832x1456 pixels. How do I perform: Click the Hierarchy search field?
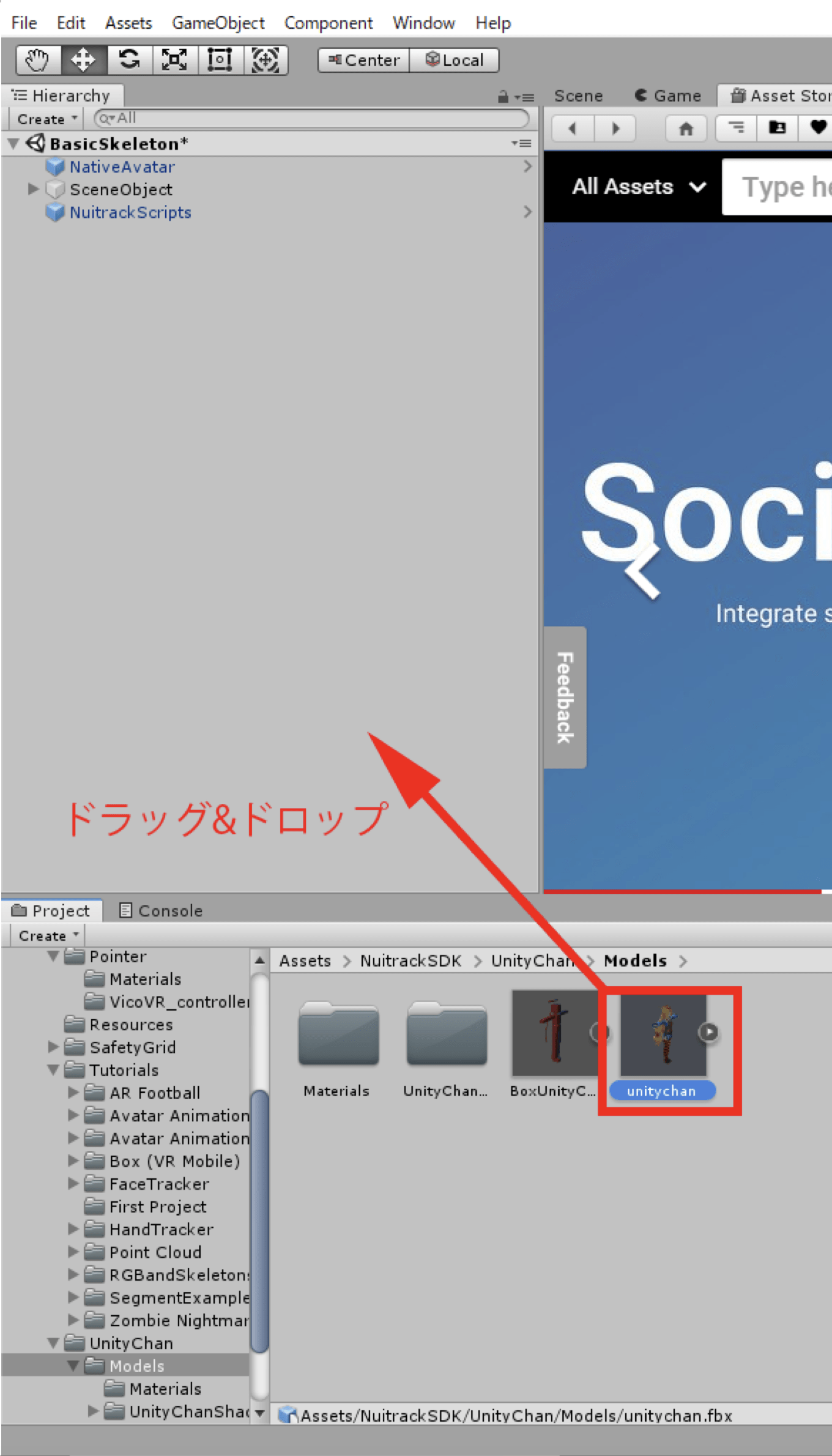311,119
